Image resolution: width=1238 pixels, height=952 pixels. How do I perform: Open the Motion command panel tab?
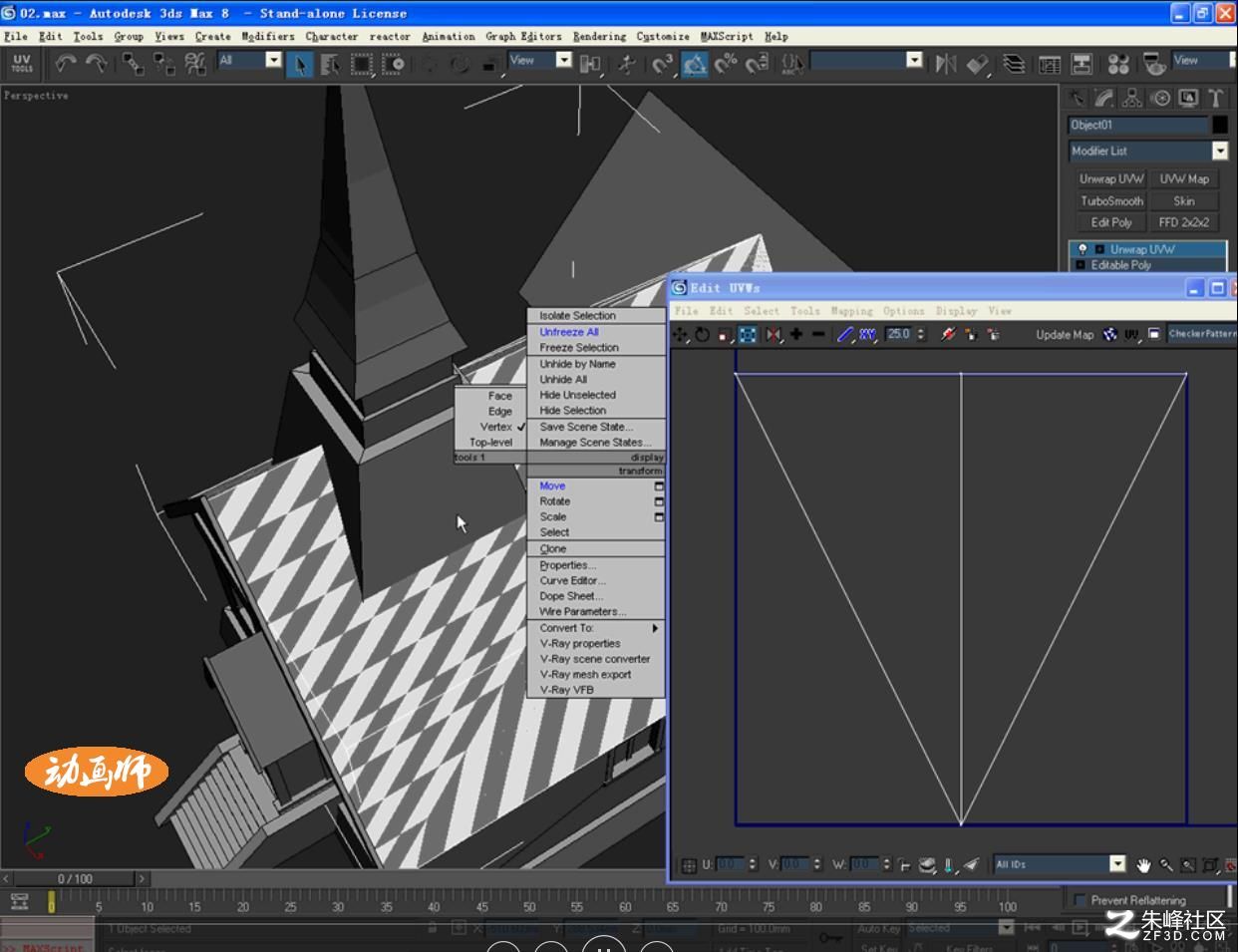(x=1160, y=98)
